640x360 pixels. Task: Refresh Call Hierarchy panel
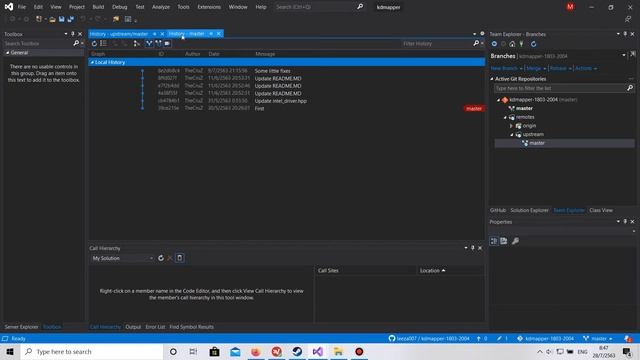pyautogui.click(x=161, y=258)
